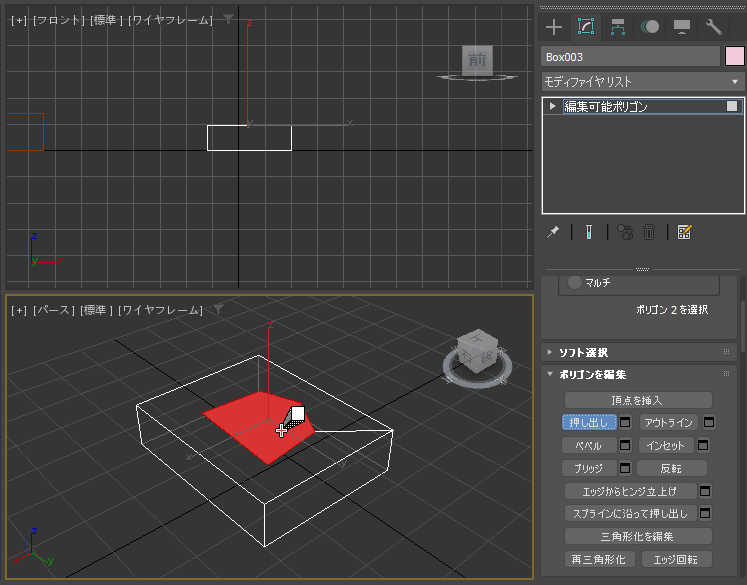The height and width of the screenshot is (585, 747).
Task: Open the モディファイヤ リスト dropdown
Action: [x=643, y=82]
